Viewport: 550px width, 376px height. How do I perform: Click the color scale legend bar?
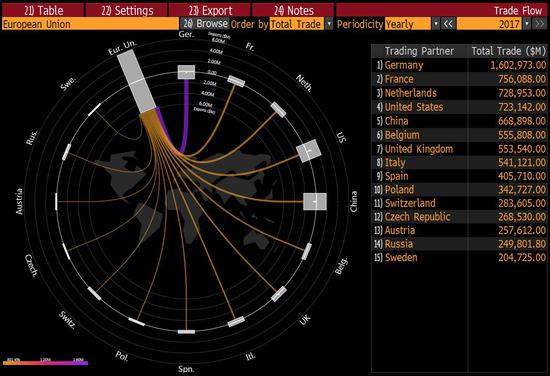pyautogui.click(x=45, y=363)
